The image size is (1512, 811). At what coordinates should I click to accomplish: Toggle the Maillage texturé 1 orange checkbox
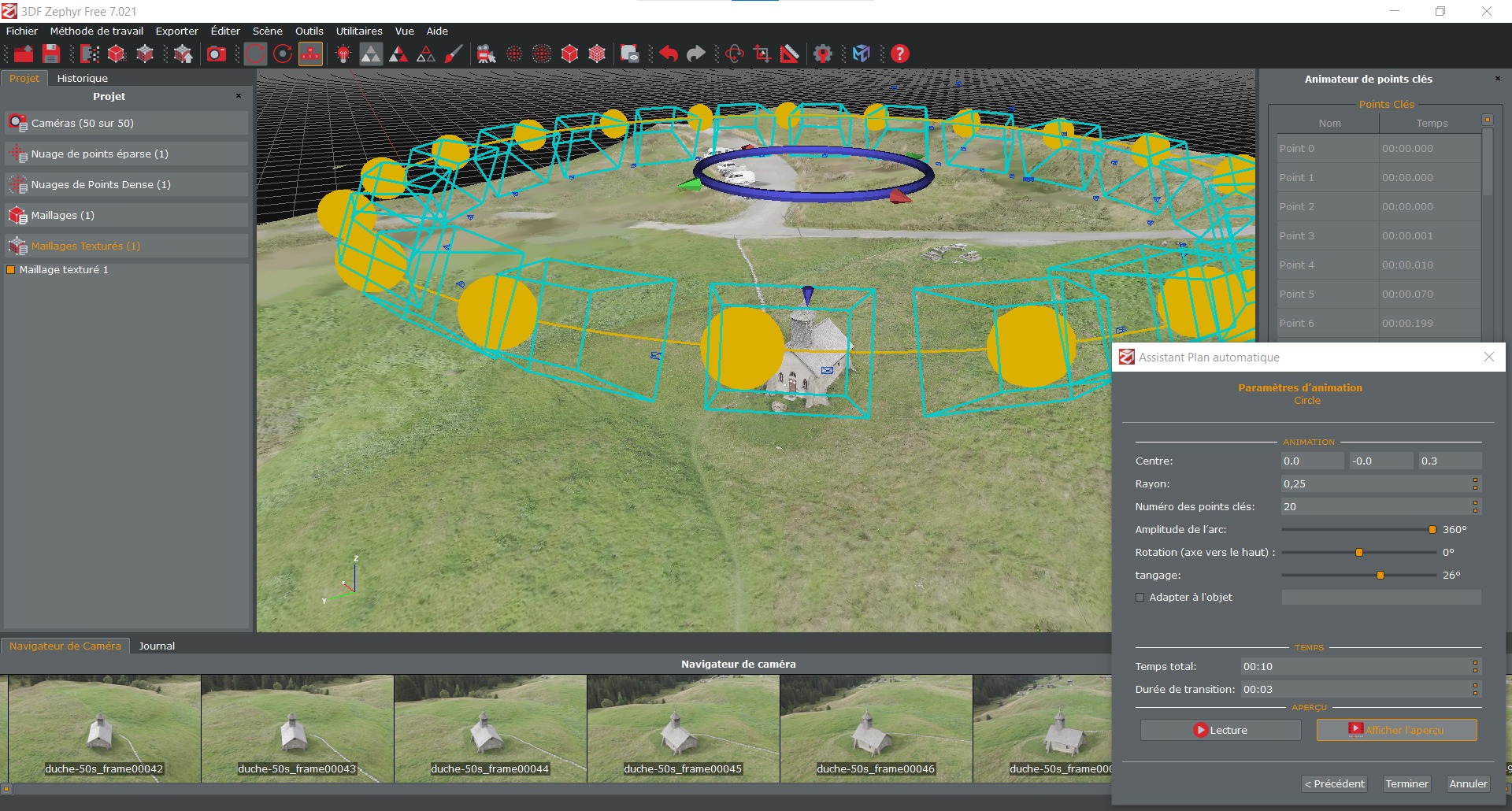coord(11,269)
